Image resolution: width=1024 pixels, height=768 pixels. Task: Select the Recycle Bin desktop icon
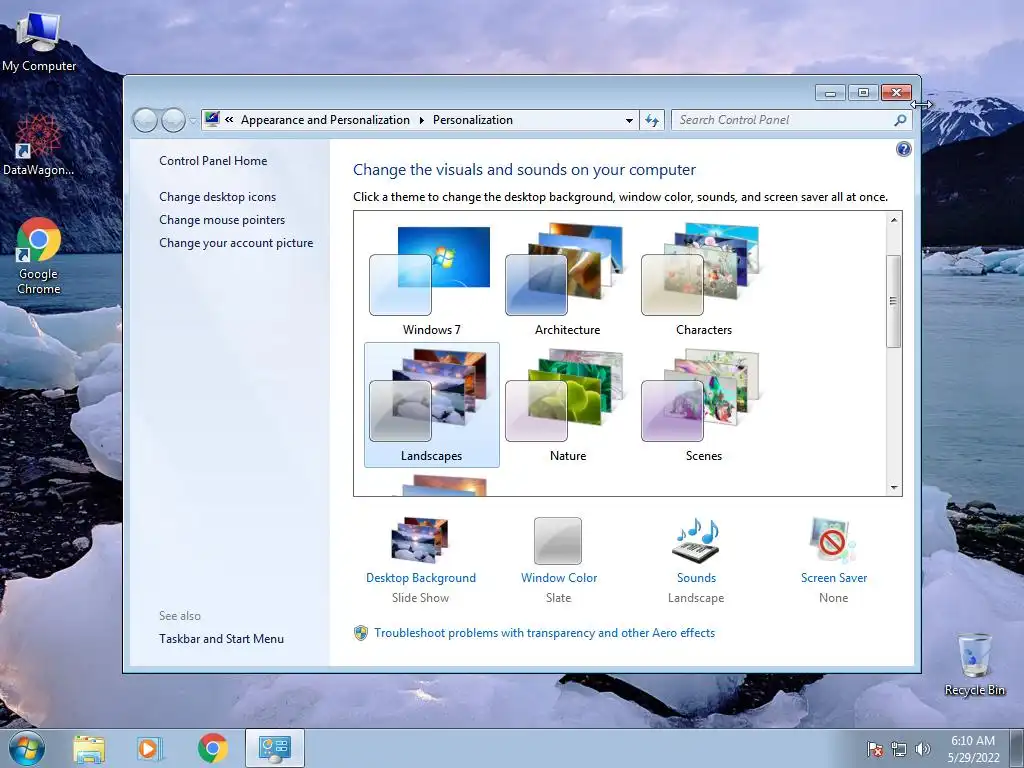(974, 665)
